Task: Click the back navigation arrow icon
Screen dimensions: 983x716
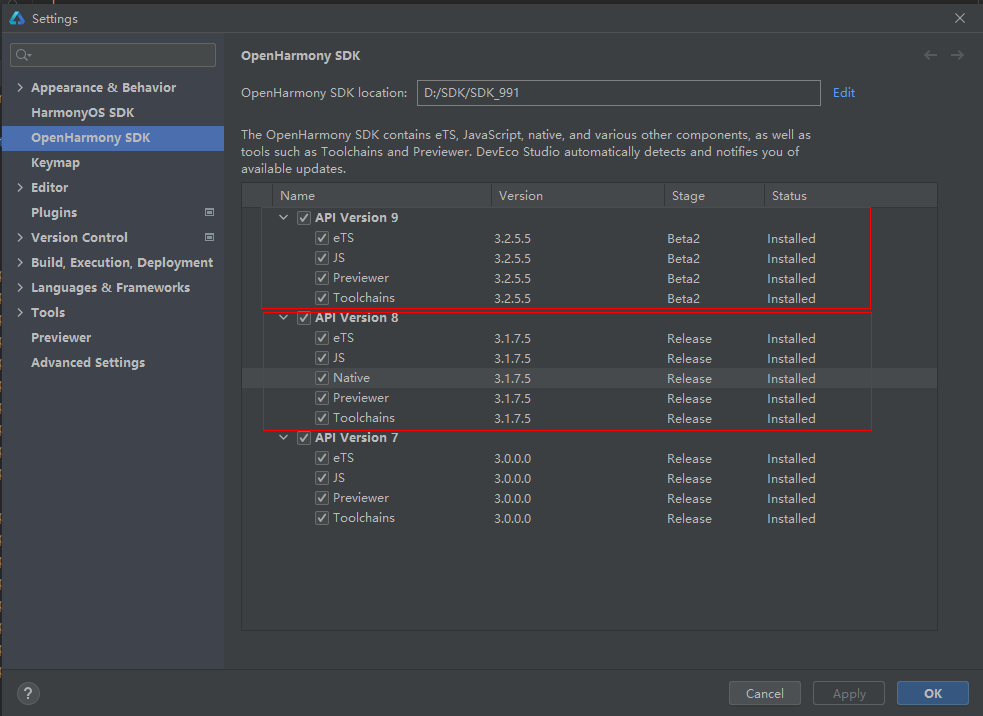Action: [x=930, y=56]
